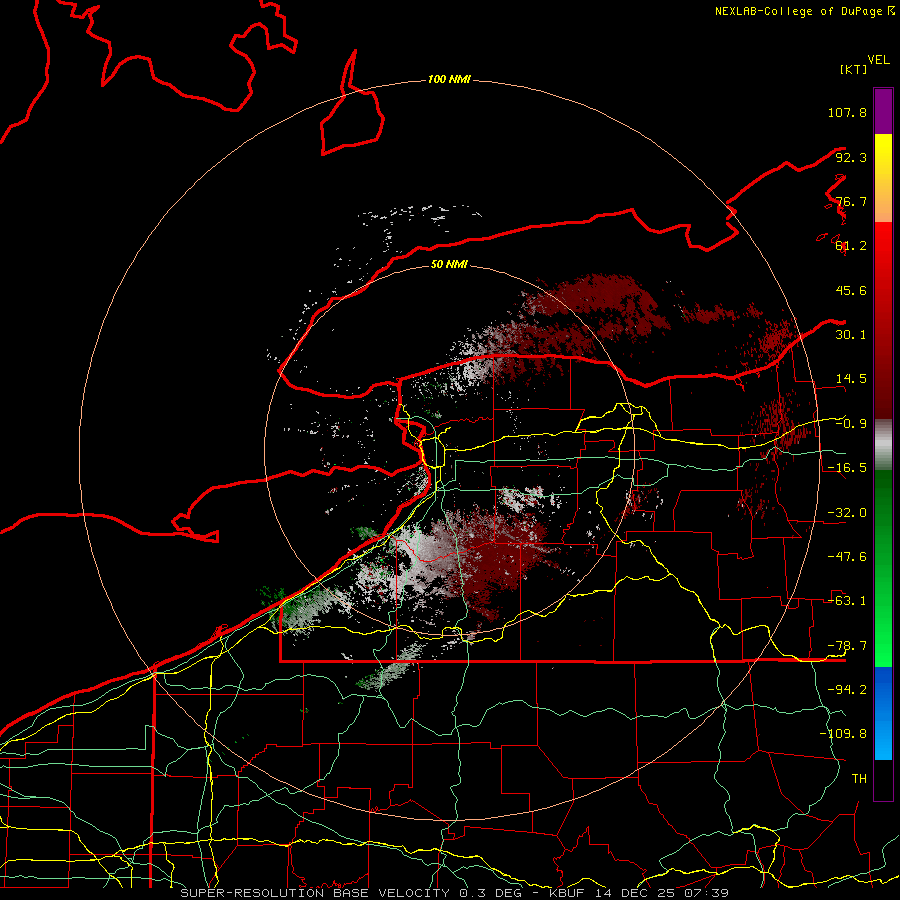Click the -78.7 velocity scale value
This screenshot has width=900, height=900.
click(847, 646)
